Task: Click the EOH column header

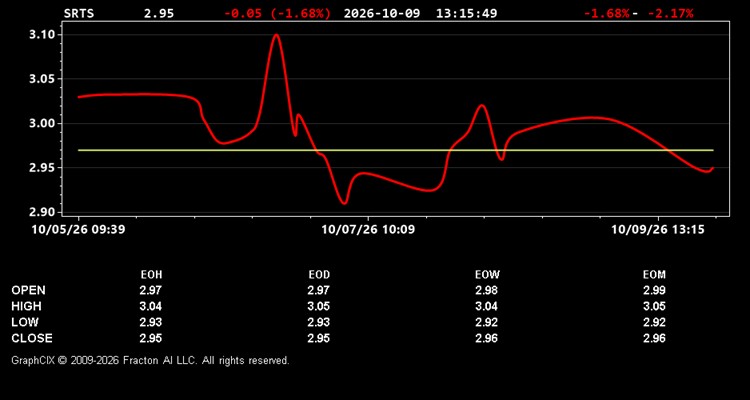Action: coord(151,275)
